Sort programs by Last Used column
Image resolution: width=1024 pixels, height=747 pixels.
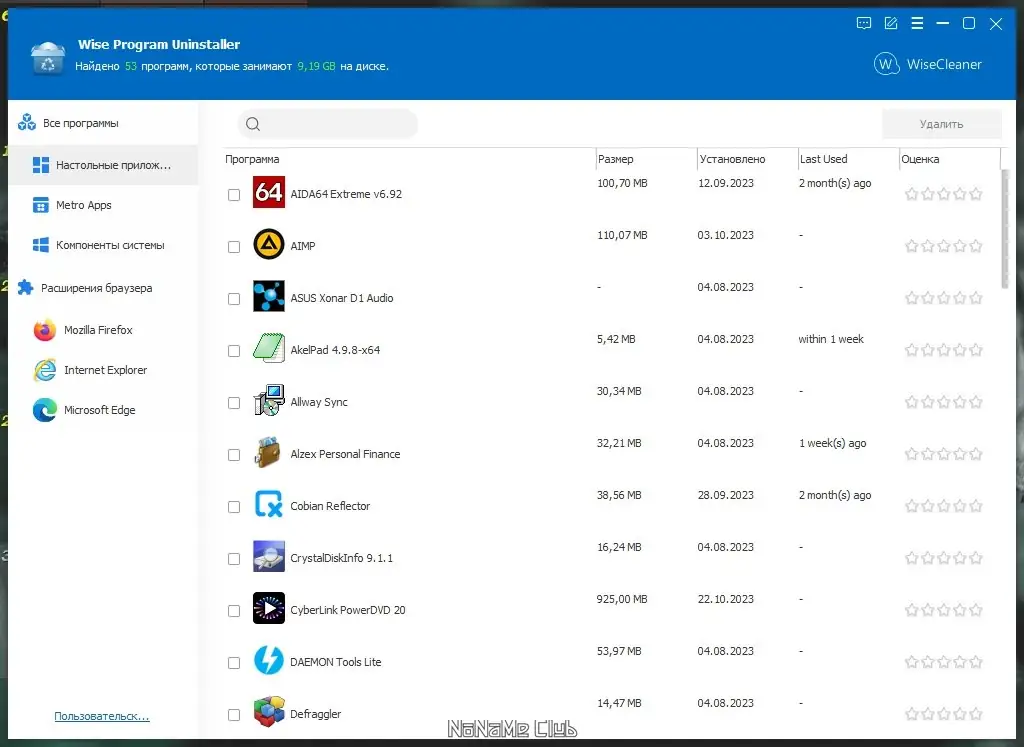823,159
